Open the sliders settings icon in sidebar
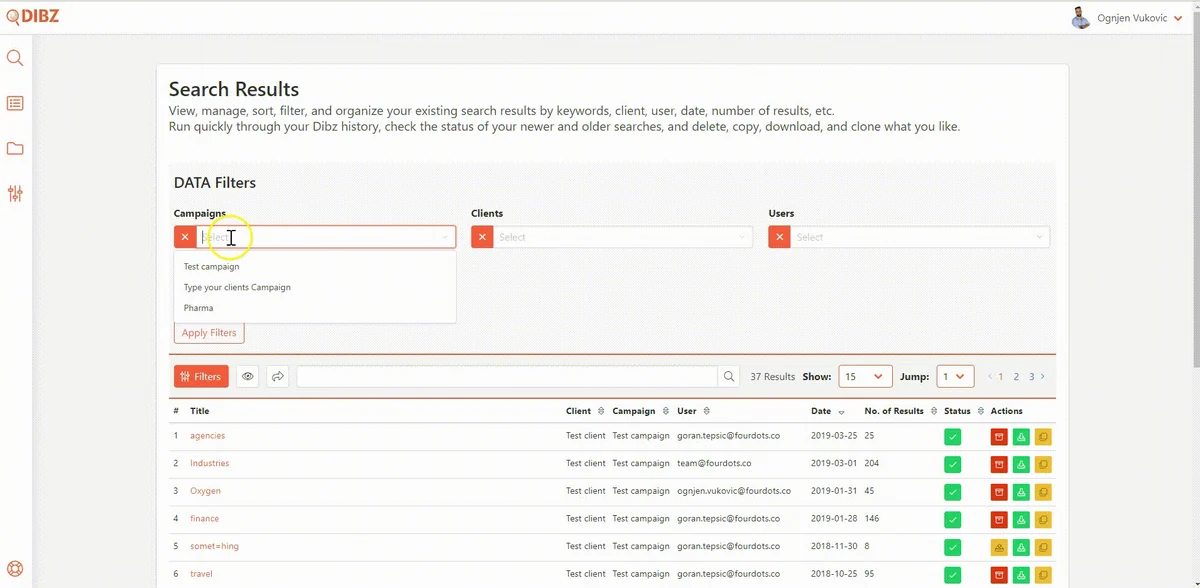 click(x=15, y=193)
